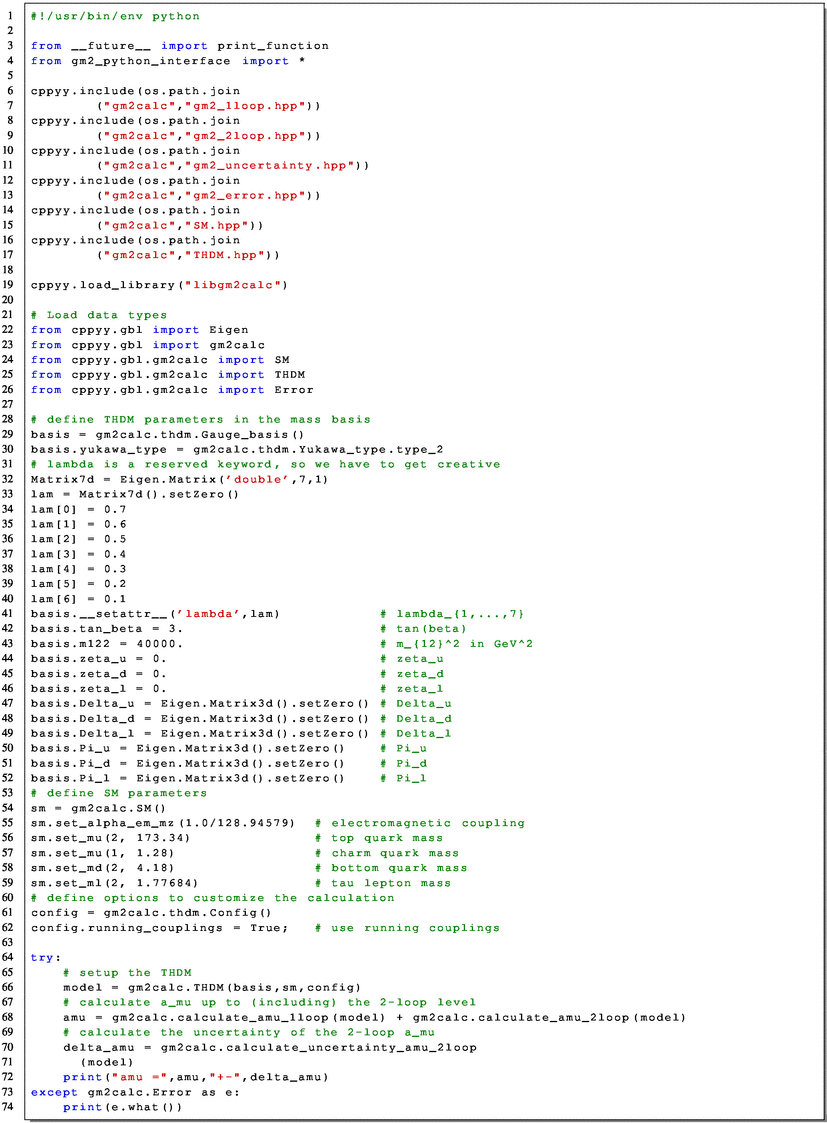Click 'print(e.what())' on last line
827x1123 pixels.
click(122, 1107)
